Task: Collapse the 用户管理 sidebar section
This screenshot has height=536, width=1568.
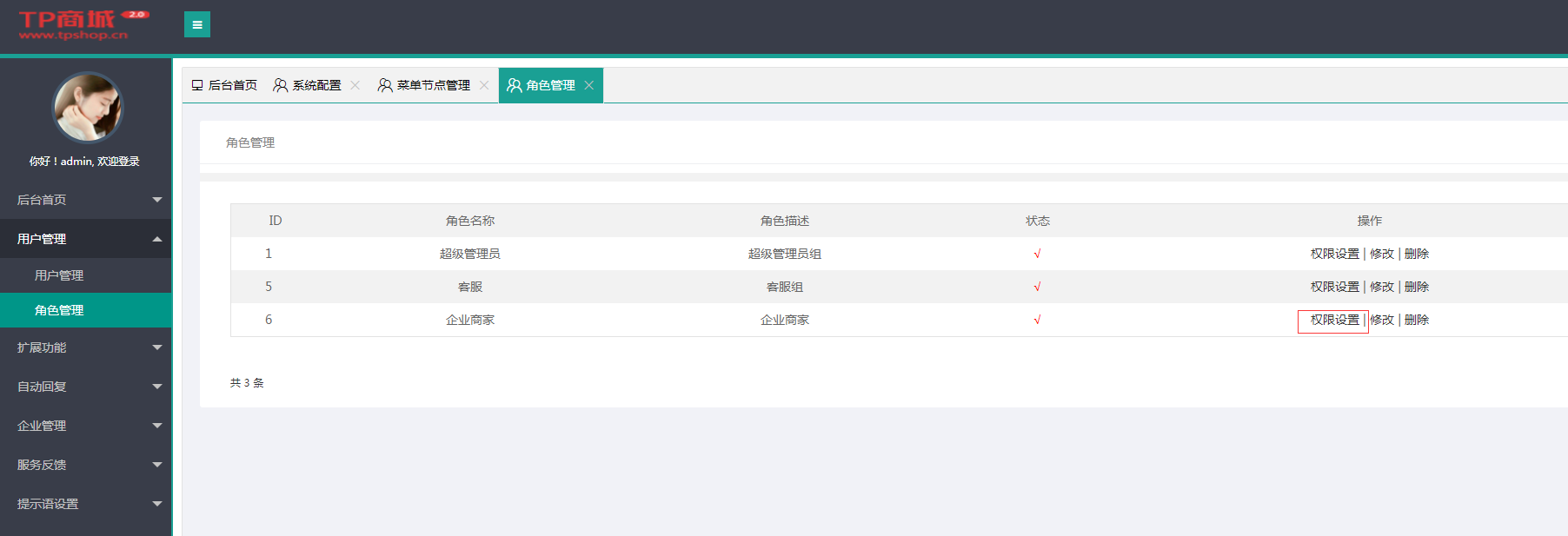Action: click(x=85, y=239)
